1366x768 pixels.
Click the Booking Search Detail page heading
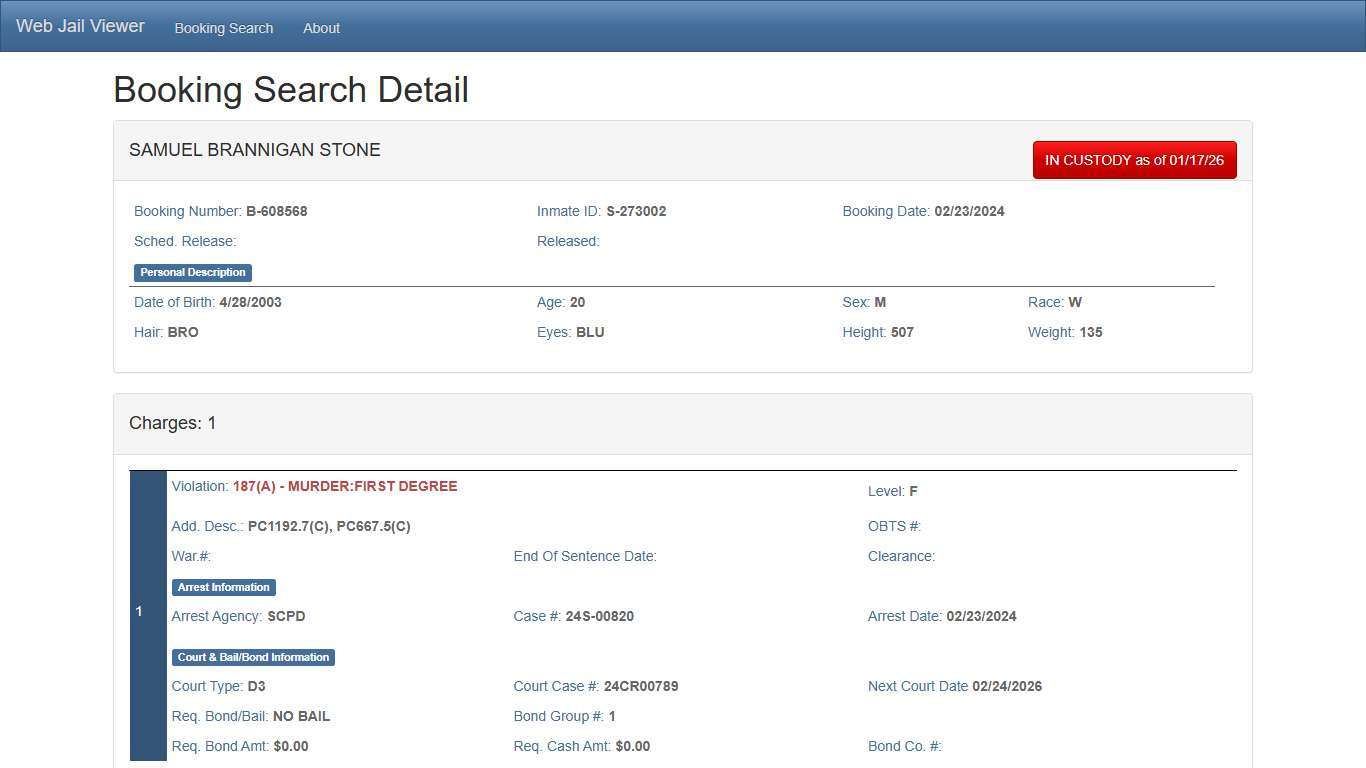pyautogui.click(x=291, y=90)
